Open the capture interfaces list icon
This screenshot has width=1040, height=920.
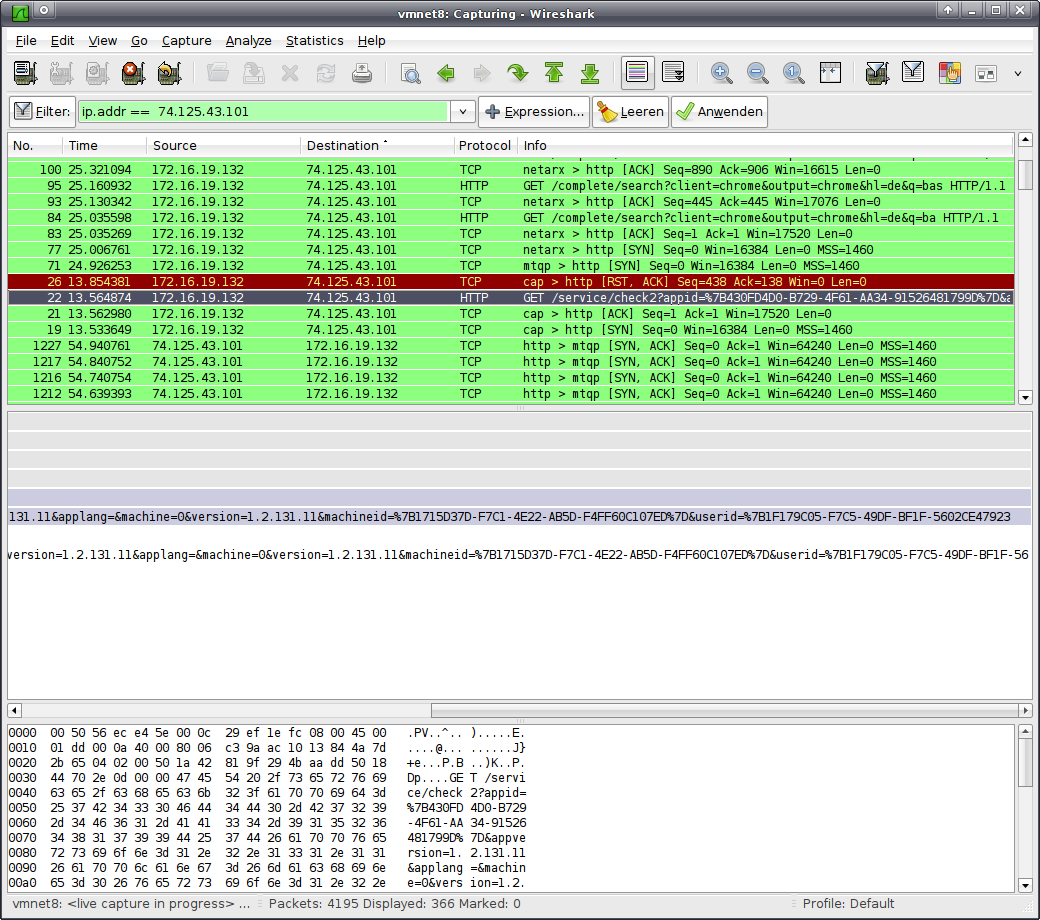tap(25, 73)
